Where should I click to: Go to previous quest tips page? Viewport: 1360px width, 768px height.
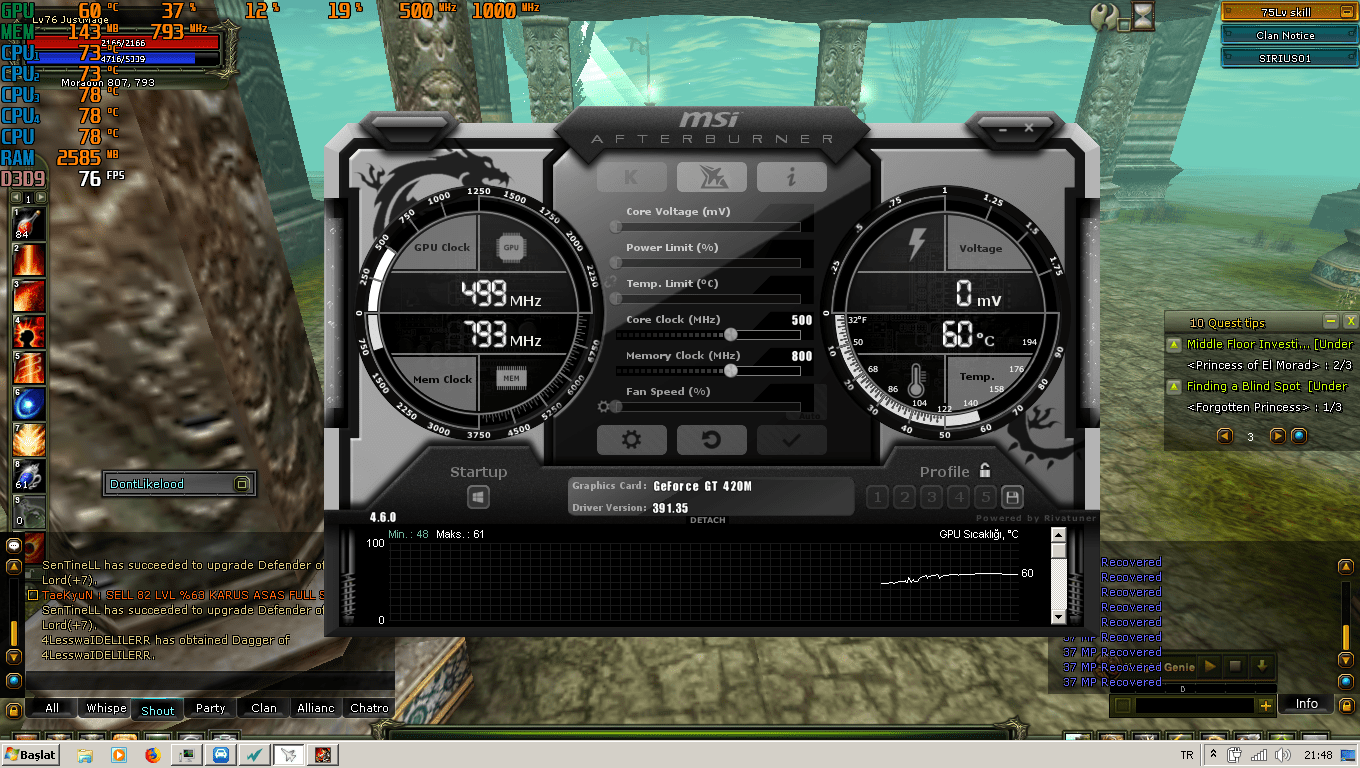coord(1224,436)
